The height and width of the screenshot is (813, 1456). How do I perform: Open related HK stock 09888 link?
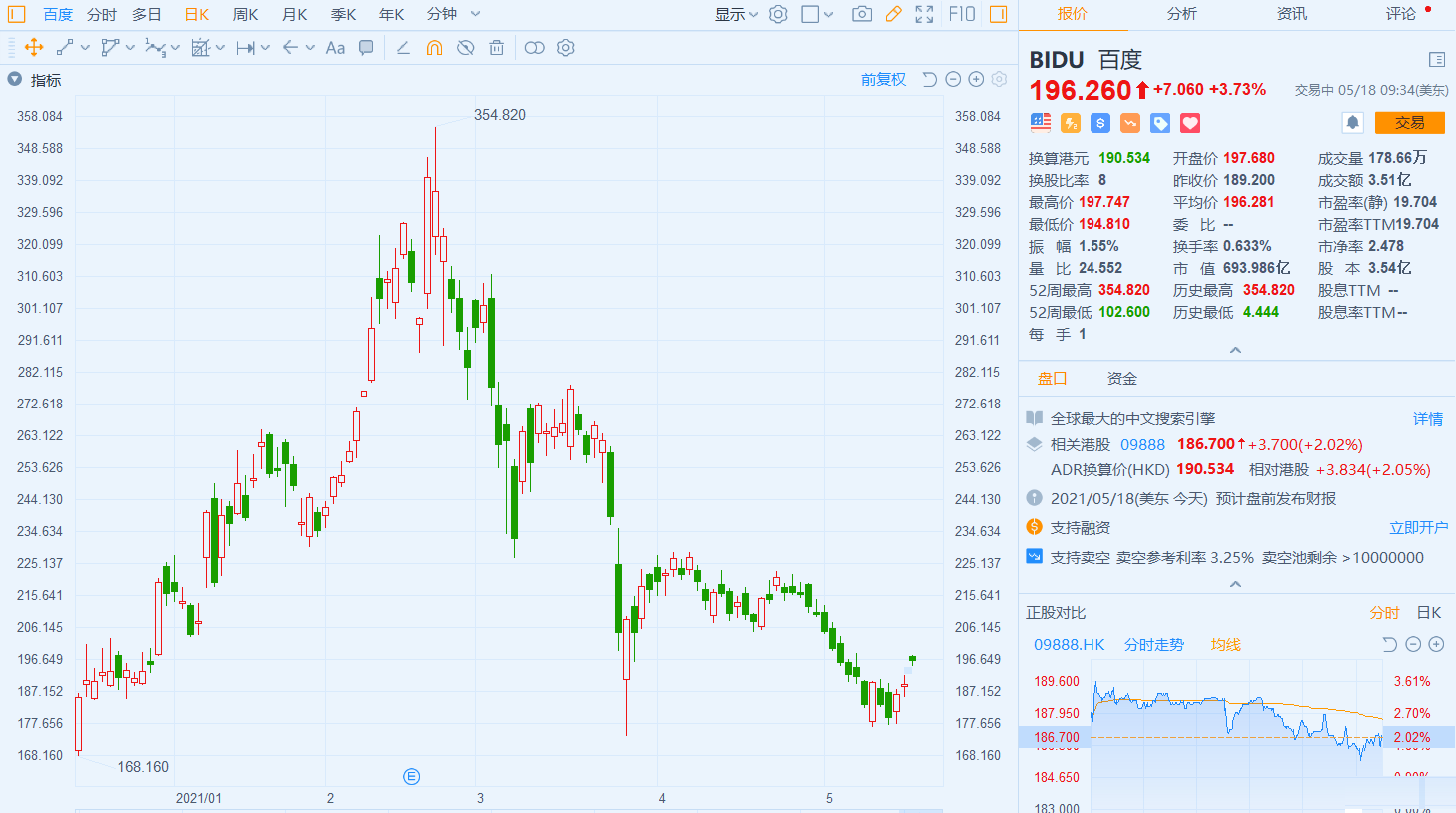(1142, 445)
